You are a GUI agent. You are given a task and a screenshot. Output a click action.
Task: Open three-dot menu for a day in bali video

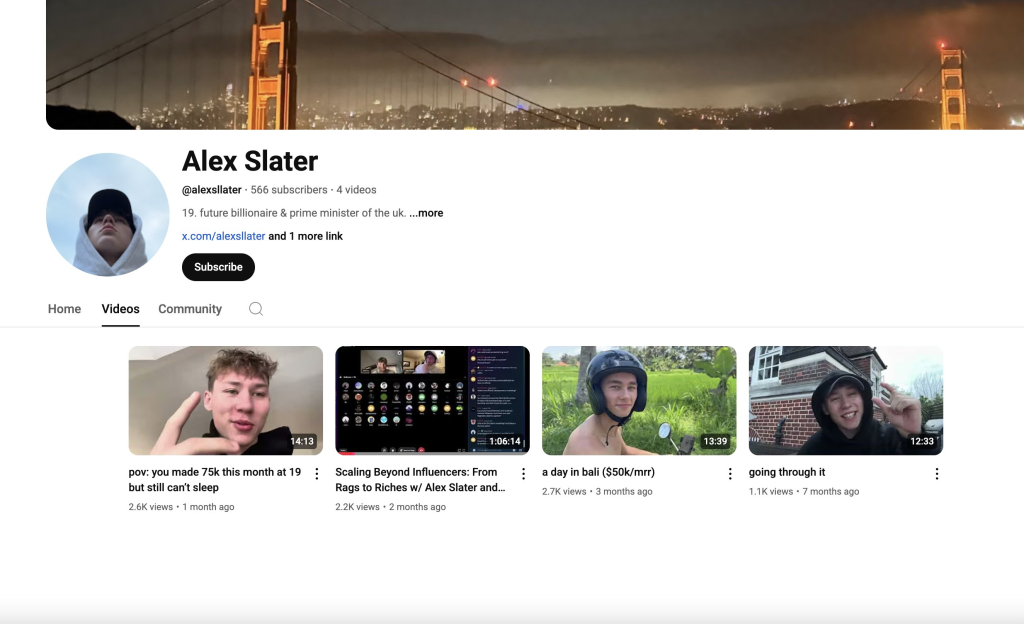click(x=730, y=474)
